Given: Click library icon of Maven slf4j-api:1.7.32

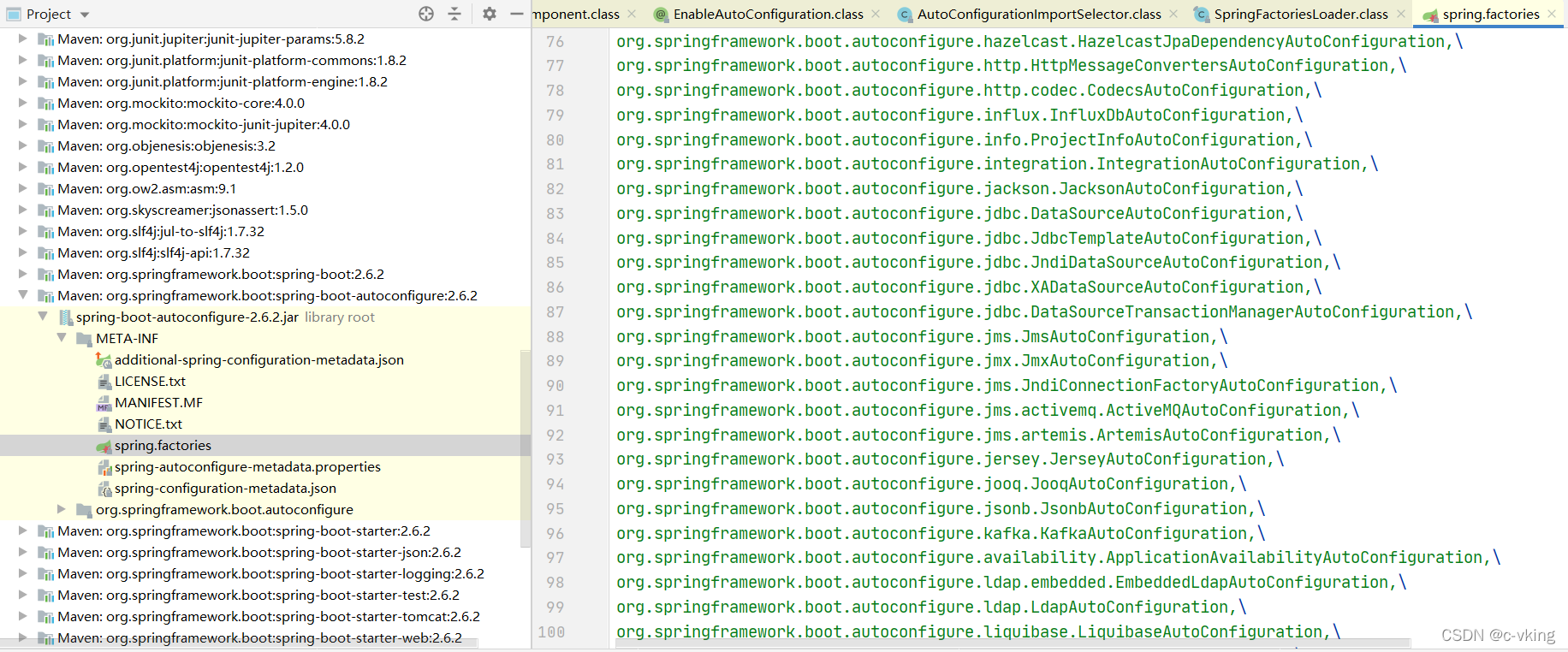Looking at the screenshot, I should click(x=46, y=253).
